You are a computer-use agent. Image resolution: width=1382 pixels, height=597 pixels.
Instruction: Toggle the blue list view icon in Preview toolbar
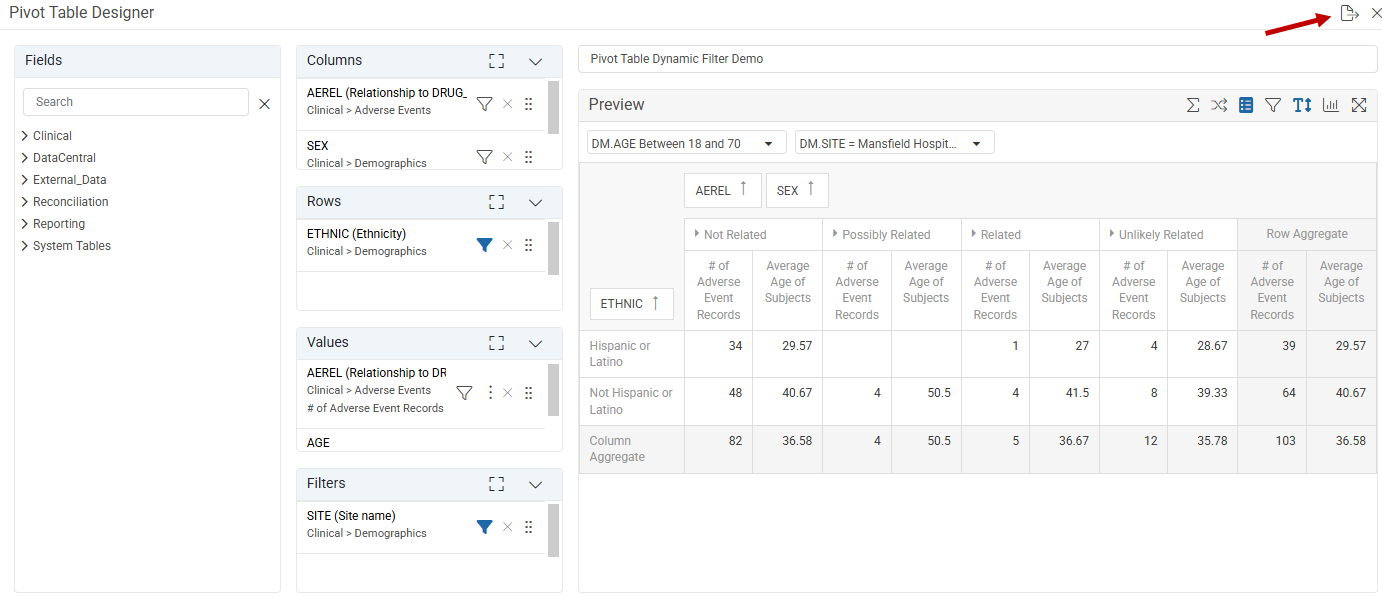[1246, 105]
